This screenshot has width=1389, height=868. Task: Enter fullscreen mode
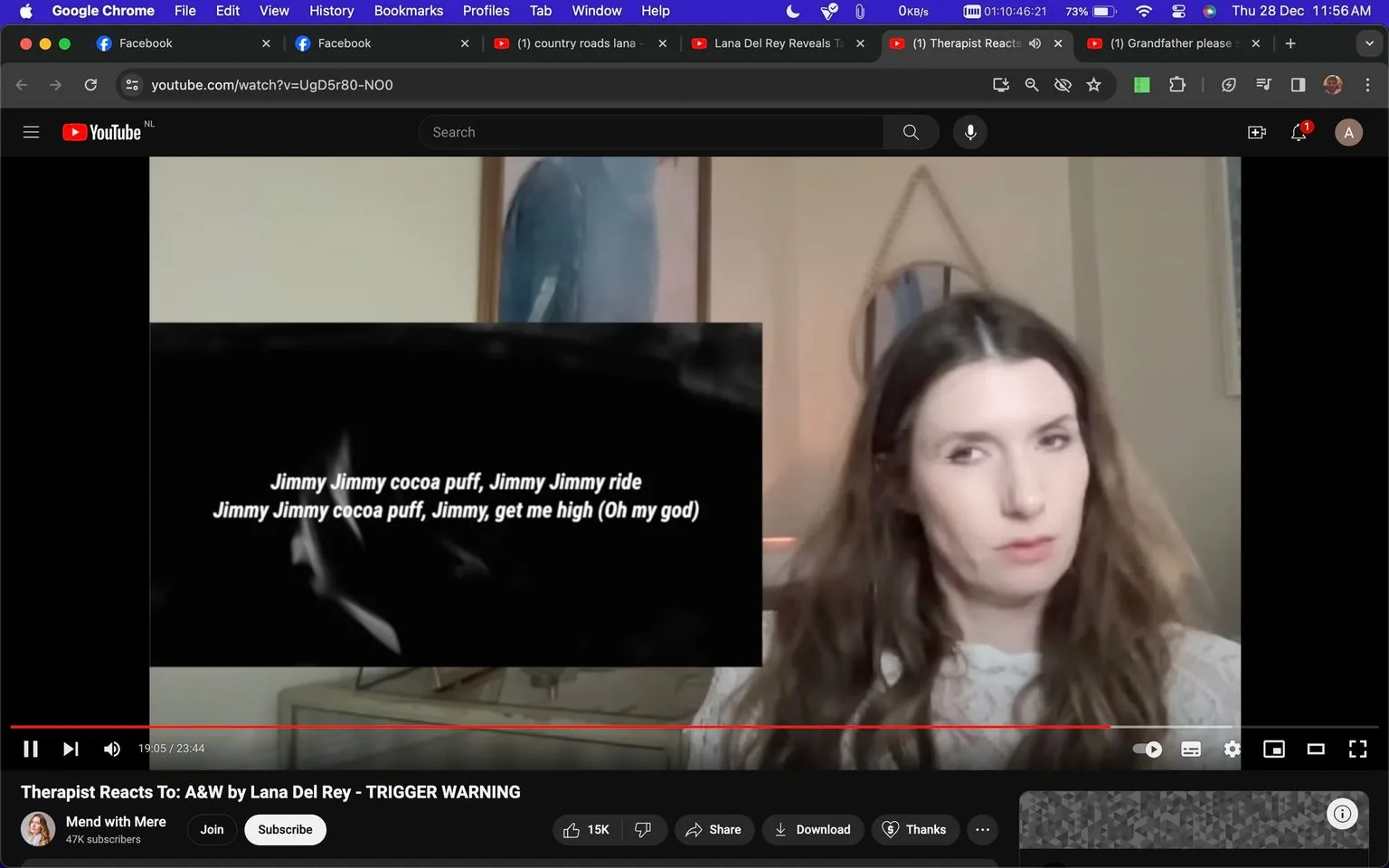[1357, 749]
